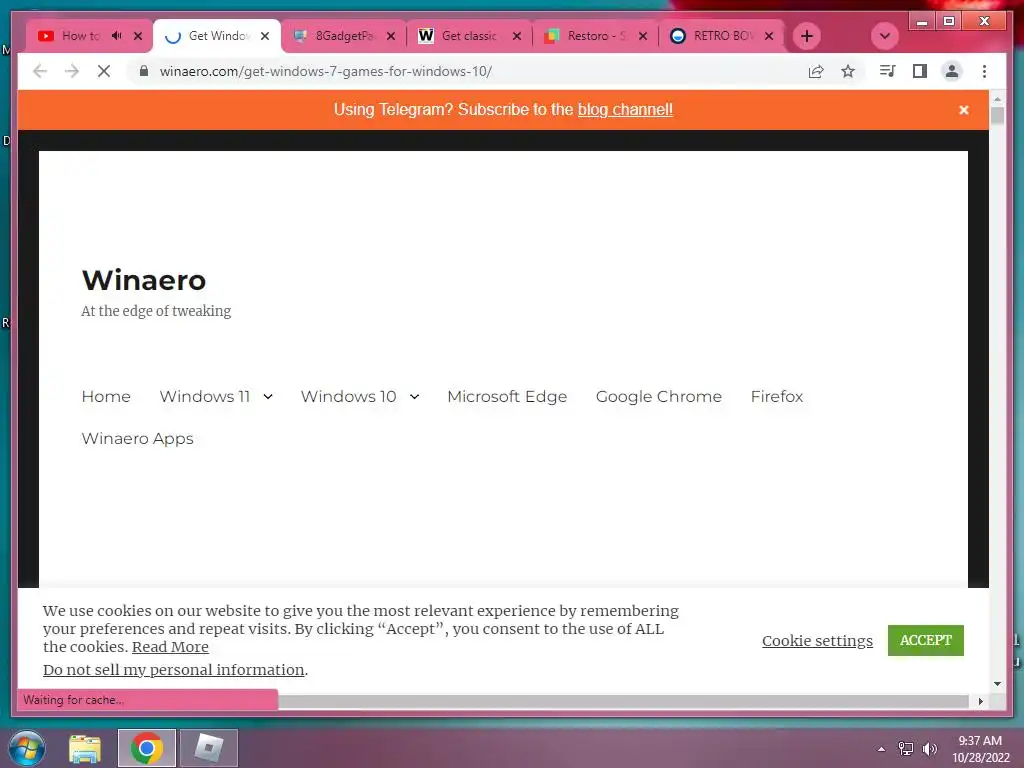The width and height of the screenshot is (1024, 768).
Task: Expand the Windows 10 submenu chevron
Action: (x=414, y=396)
